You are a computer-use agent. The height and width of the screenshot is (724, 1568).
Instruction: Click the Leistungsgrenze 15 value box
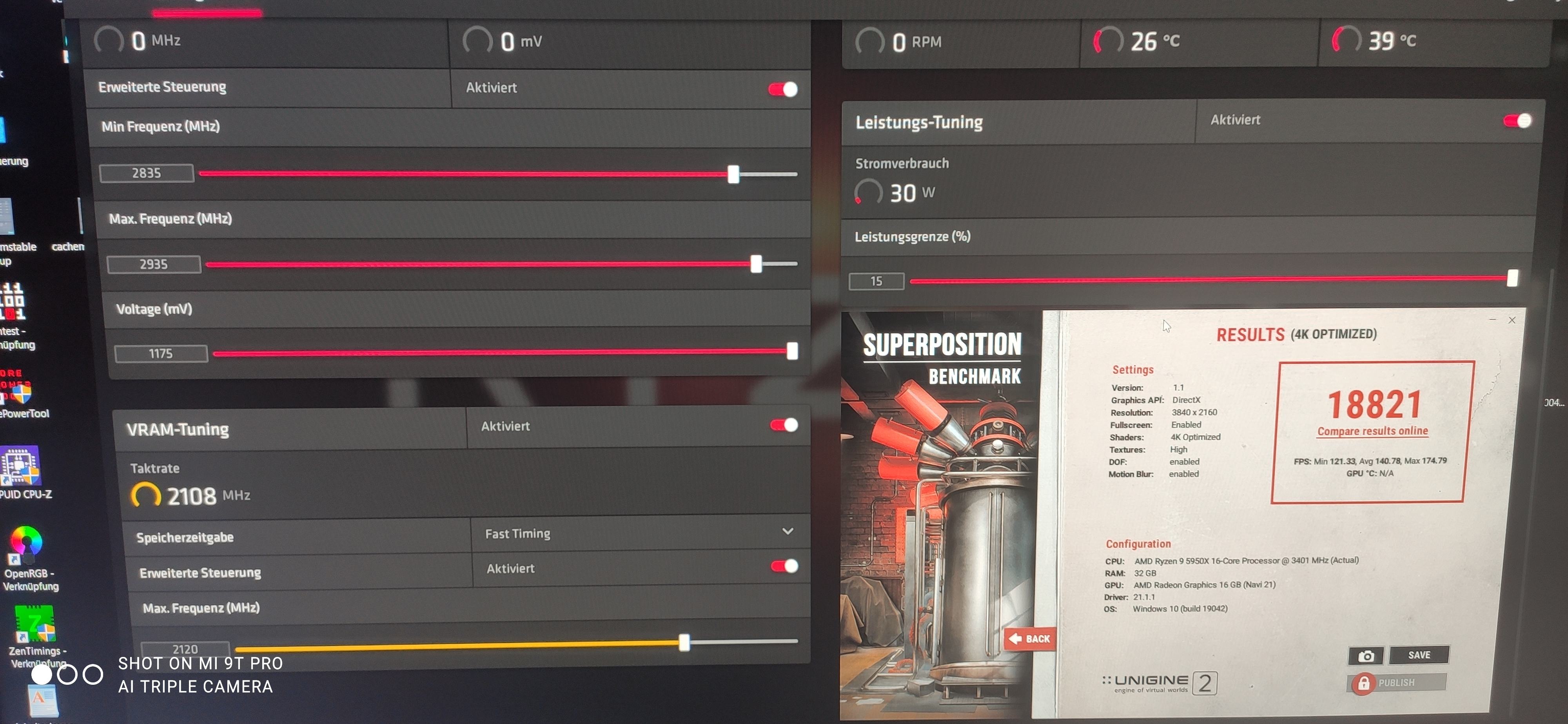point(876,281)
